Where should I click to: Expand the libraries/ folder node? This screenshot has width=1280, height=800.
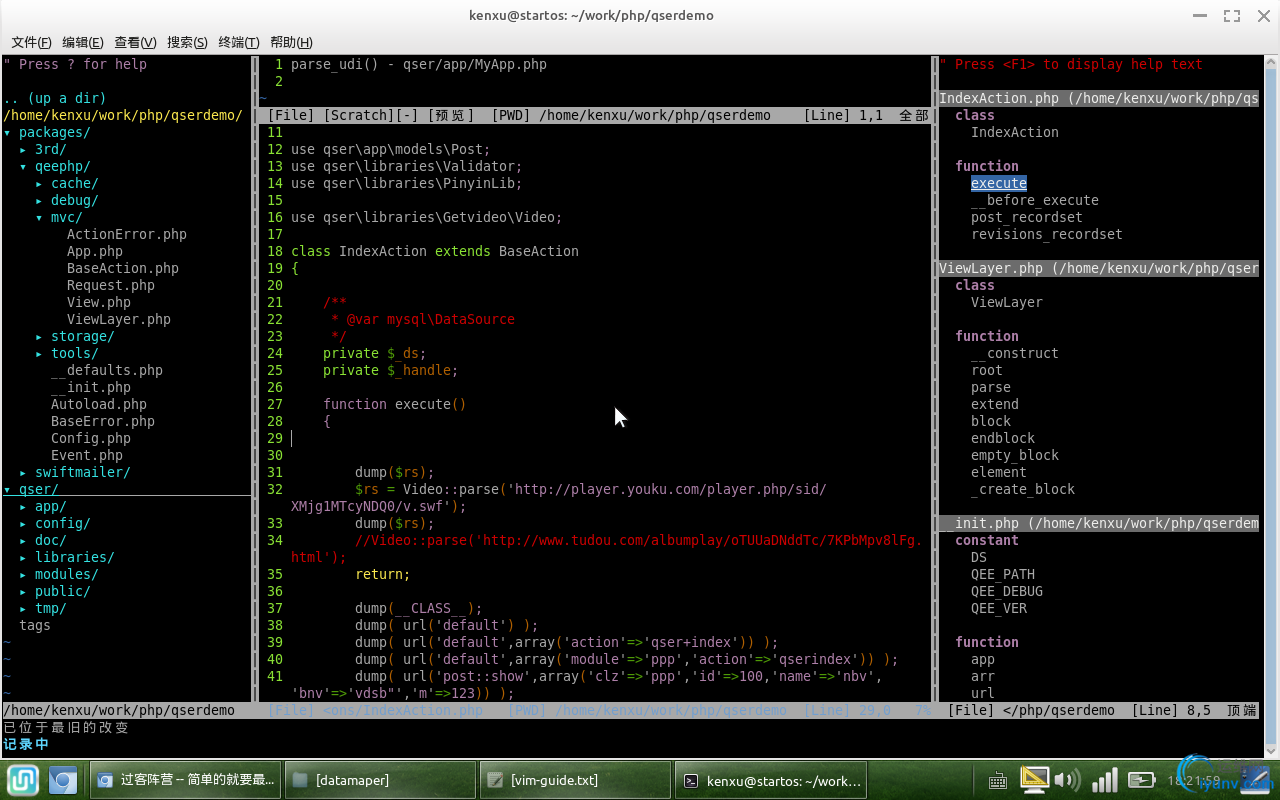[67, 557]
